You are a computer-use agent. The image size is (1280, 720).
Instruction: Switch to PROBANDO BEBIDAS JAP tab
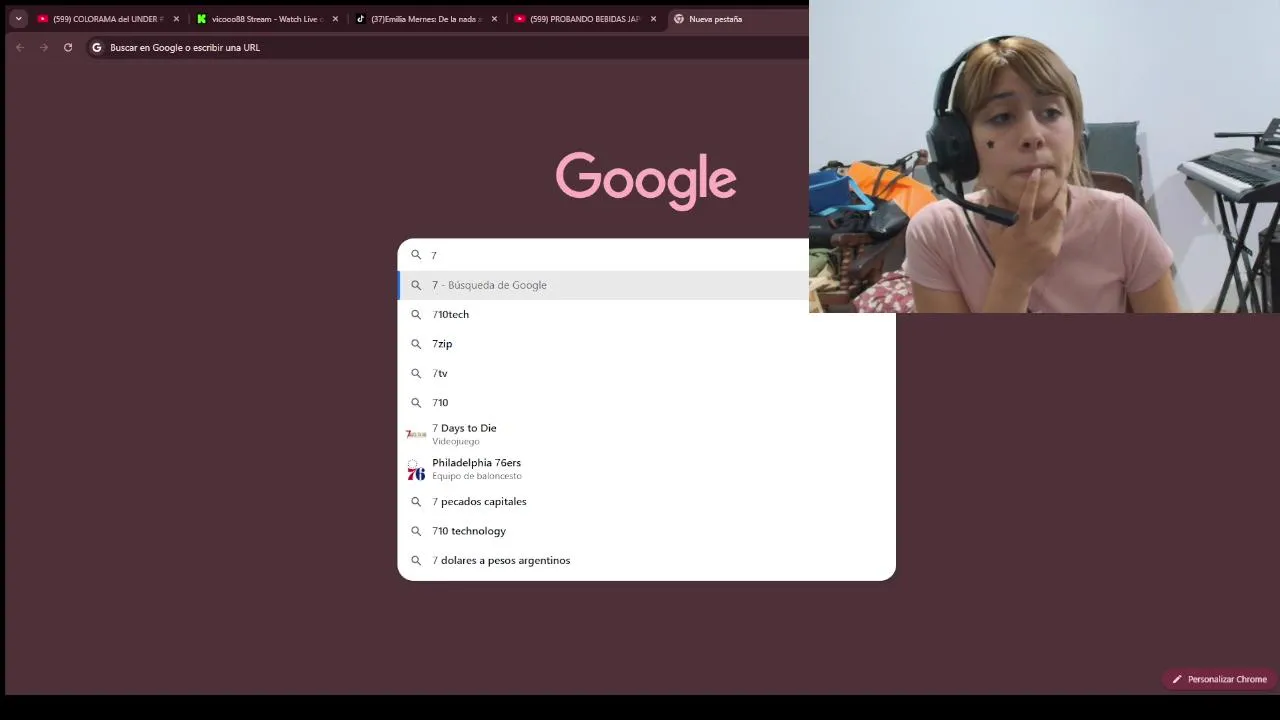pos(585,19)
